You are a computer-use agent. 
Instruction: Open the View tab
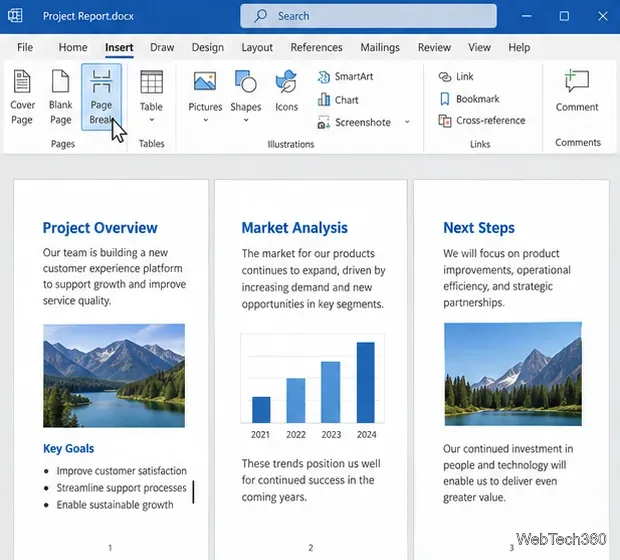pos(479,47)
